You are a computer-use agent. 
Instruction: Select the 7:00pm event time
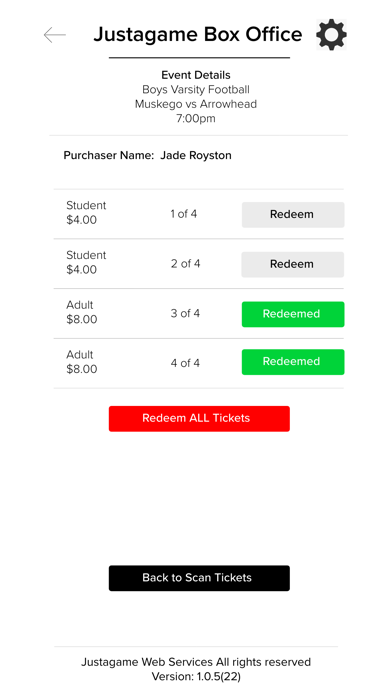coord(196,119)
